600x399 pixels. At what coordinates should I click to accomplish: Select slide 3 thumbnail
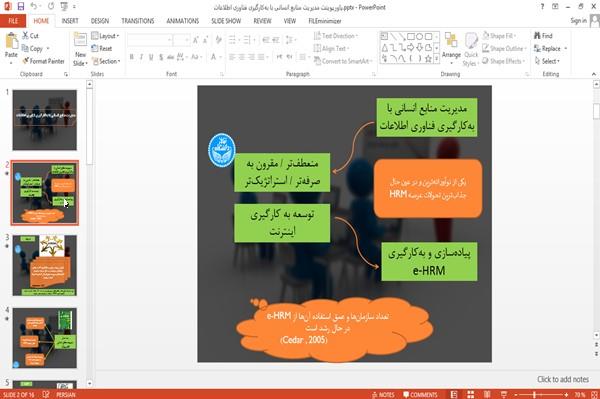[x=44, y=265]
